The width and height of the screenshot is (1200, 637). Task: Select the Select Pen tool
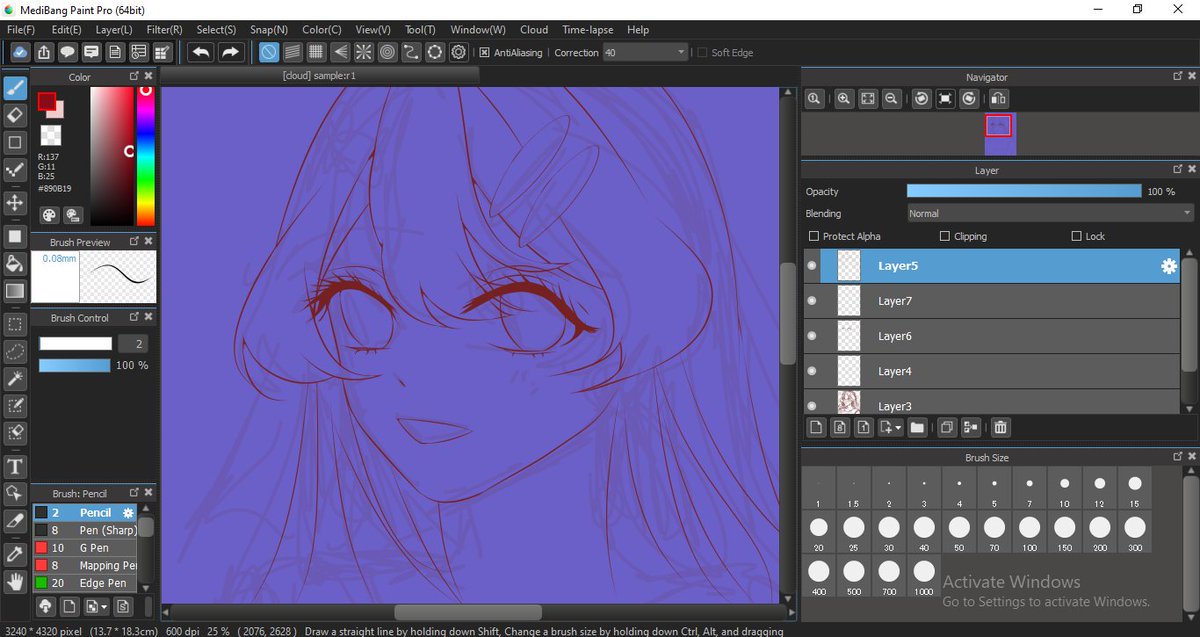click(15, 405)
